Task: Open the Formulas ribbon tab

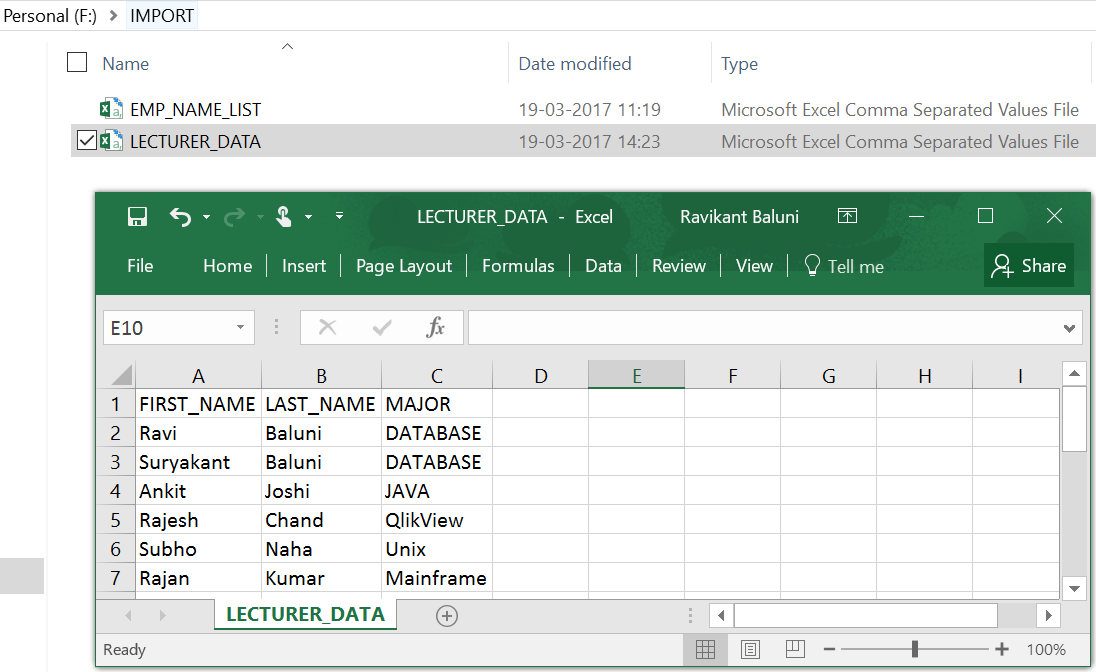Action: click(518, 266)
